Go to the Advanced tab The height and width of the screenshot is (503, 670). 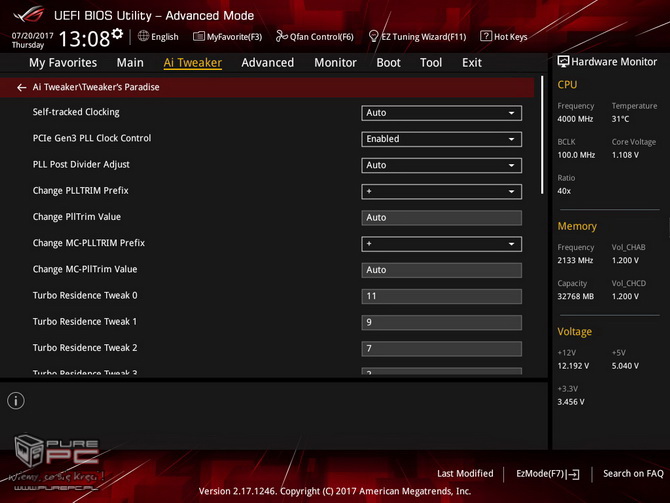pyautogui.click(x=267, y=63)
